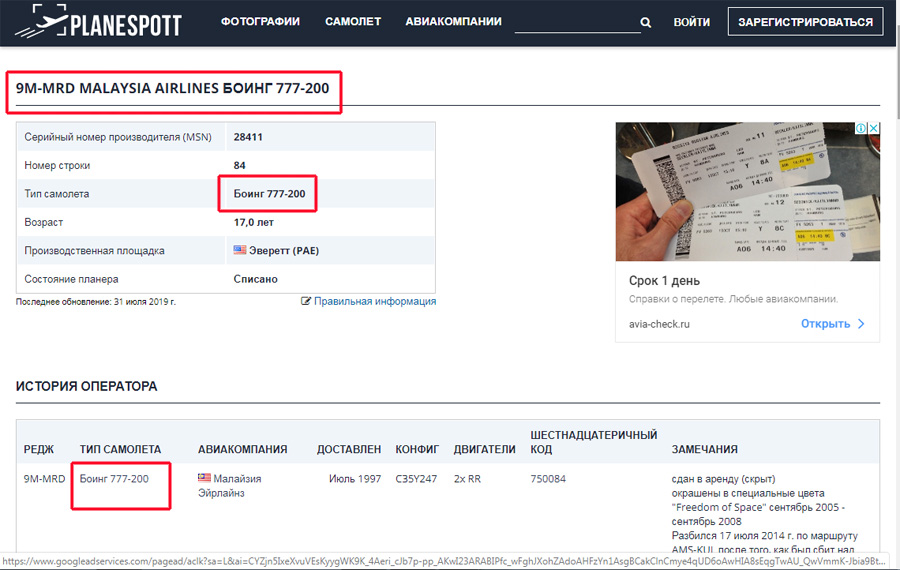Click the engines value 2x RR
Screen dimensions: 900x570
pyautogui.click(x=467, y=479)
